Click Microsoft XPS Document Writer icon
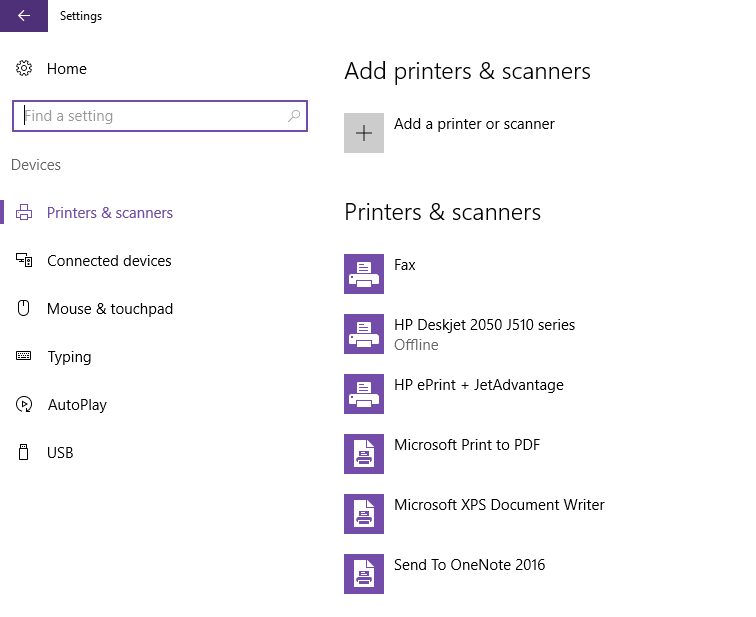Viewport: 756px width, 617px height. pyautogui.click(x=364, y=514)
